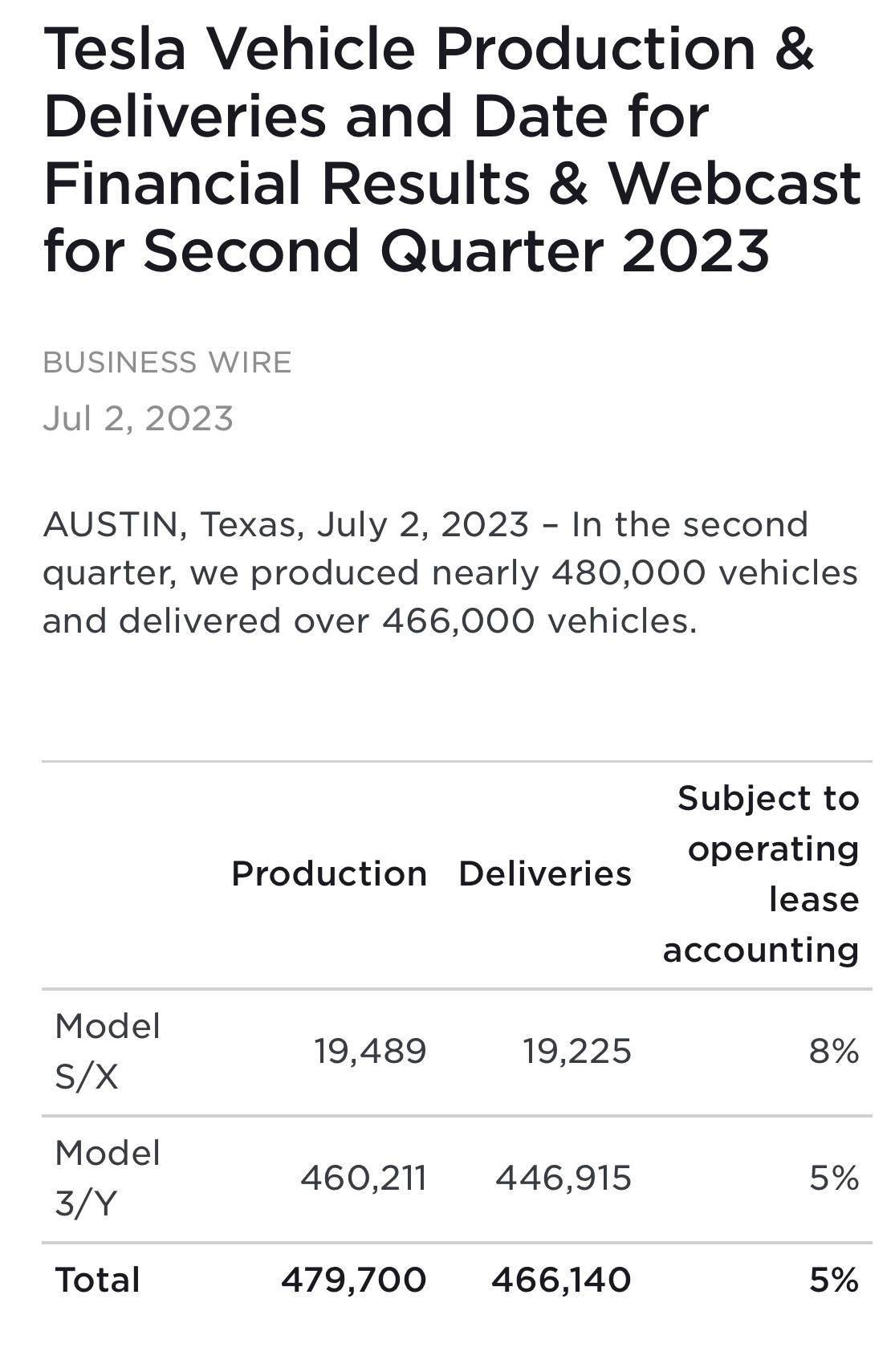Select the Model S/X row label
The width and height of the screenshot is (895, 1372).
[x=108, y=1052]
